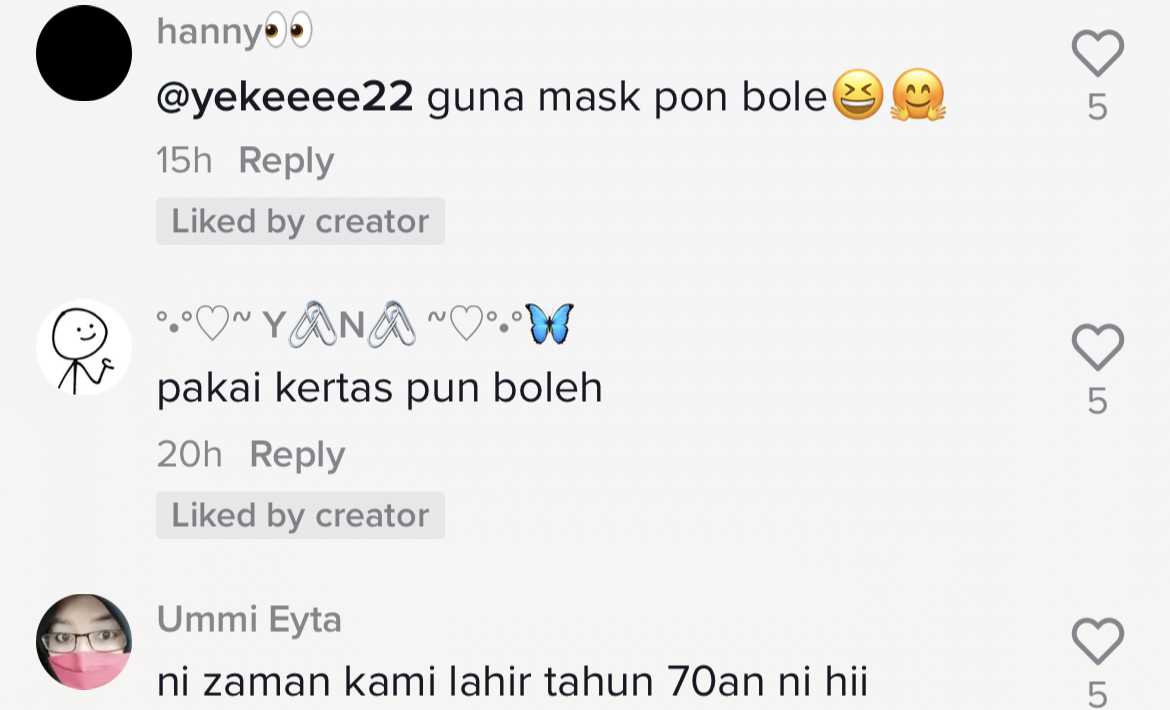Open the stick figure avatar profile

point(84,347)
